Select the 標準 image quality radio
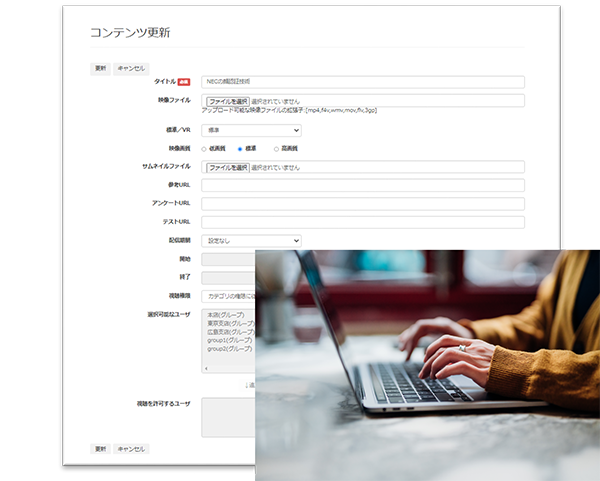The height and width of the screenshot is (481, 600). click(x=240, y=149)
